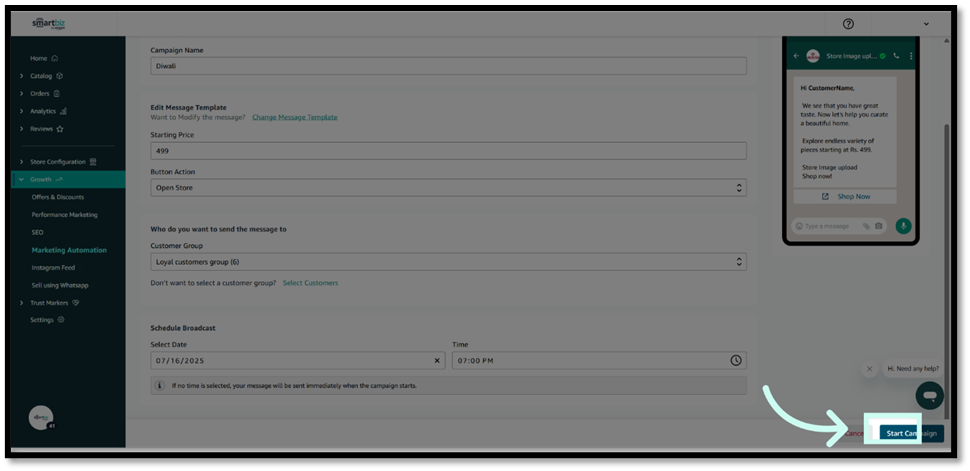The height and width of the screenshot is (471, 970).
Task: Click the info icon under Schedule Broadcast
Action: click(160, 385)
